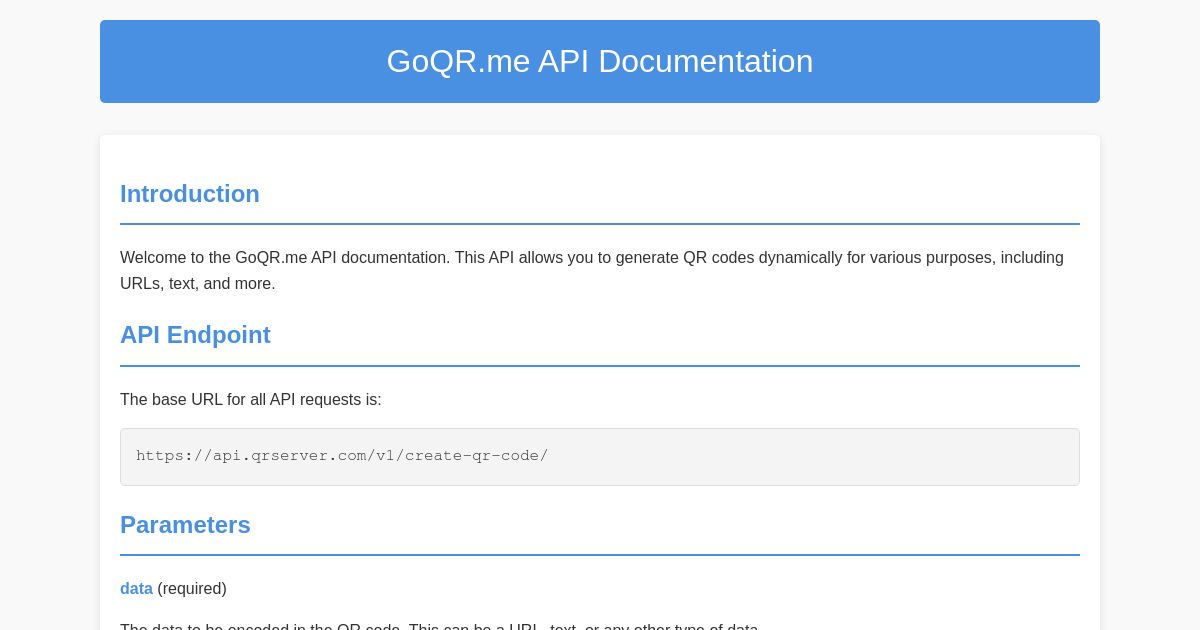Select the Parameters heading
This screenshot has width=1200, height=630.
point(185,525)
